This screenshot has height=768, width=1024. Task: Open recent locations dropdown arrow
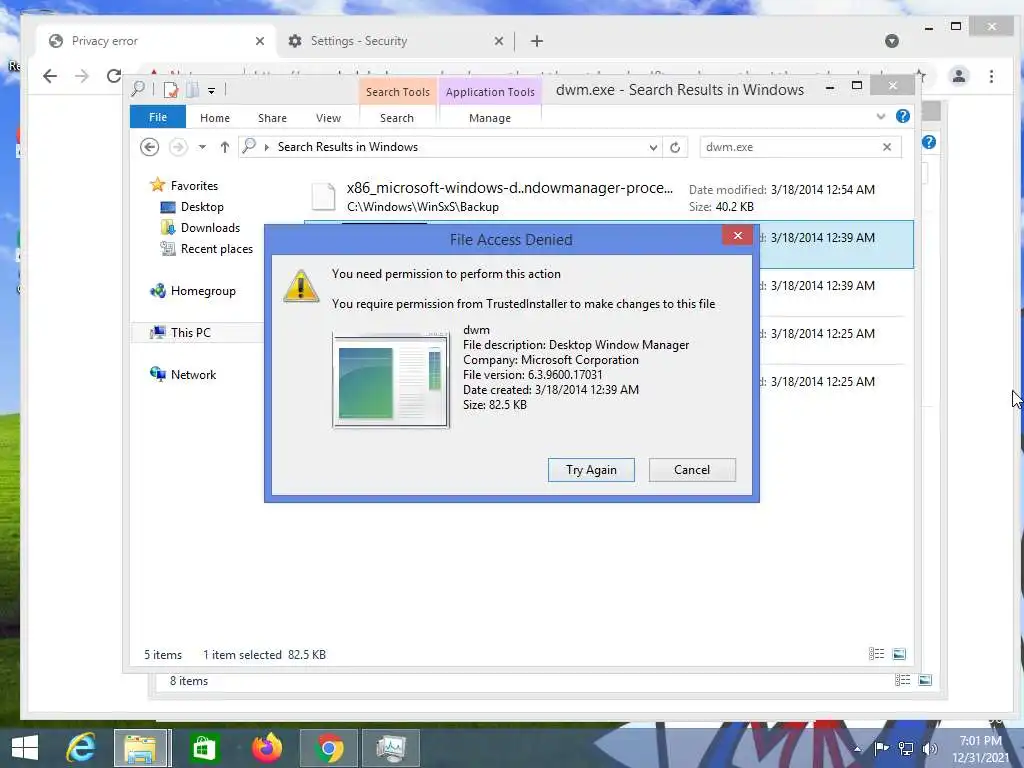[202, 147]
